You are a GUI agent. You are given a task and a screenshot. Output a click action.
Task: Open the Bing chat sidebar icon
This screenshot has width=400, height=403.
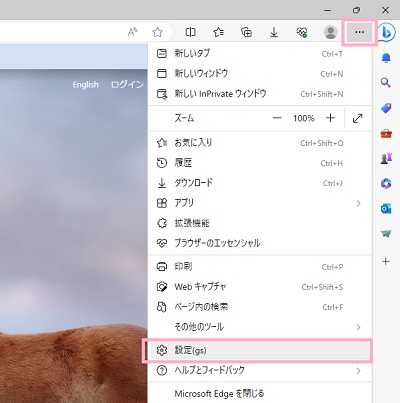[x=388, y=32]
